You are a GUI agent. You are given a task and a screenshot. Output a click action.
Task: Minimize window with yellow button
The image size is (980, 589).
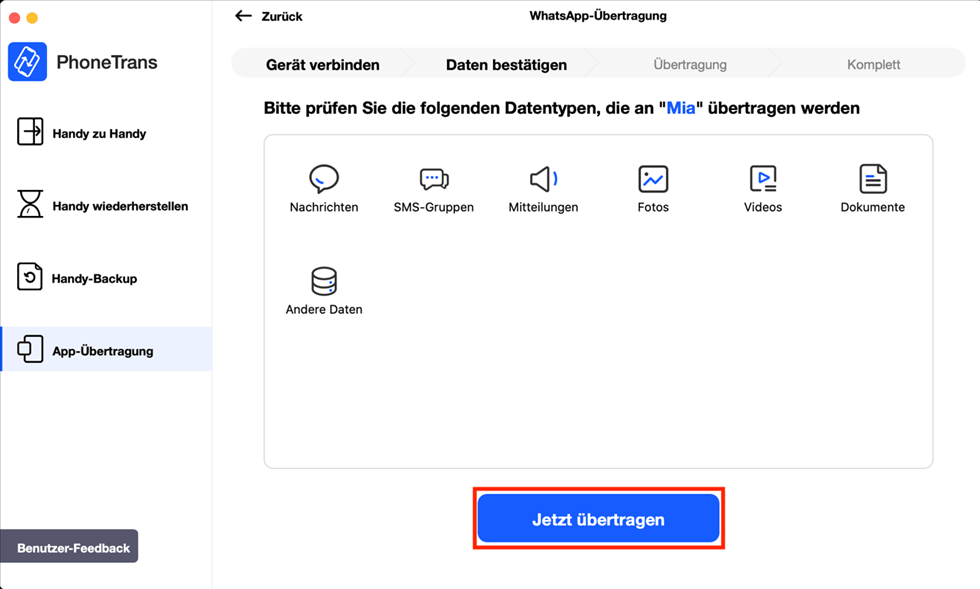click(x=32, y=18)
